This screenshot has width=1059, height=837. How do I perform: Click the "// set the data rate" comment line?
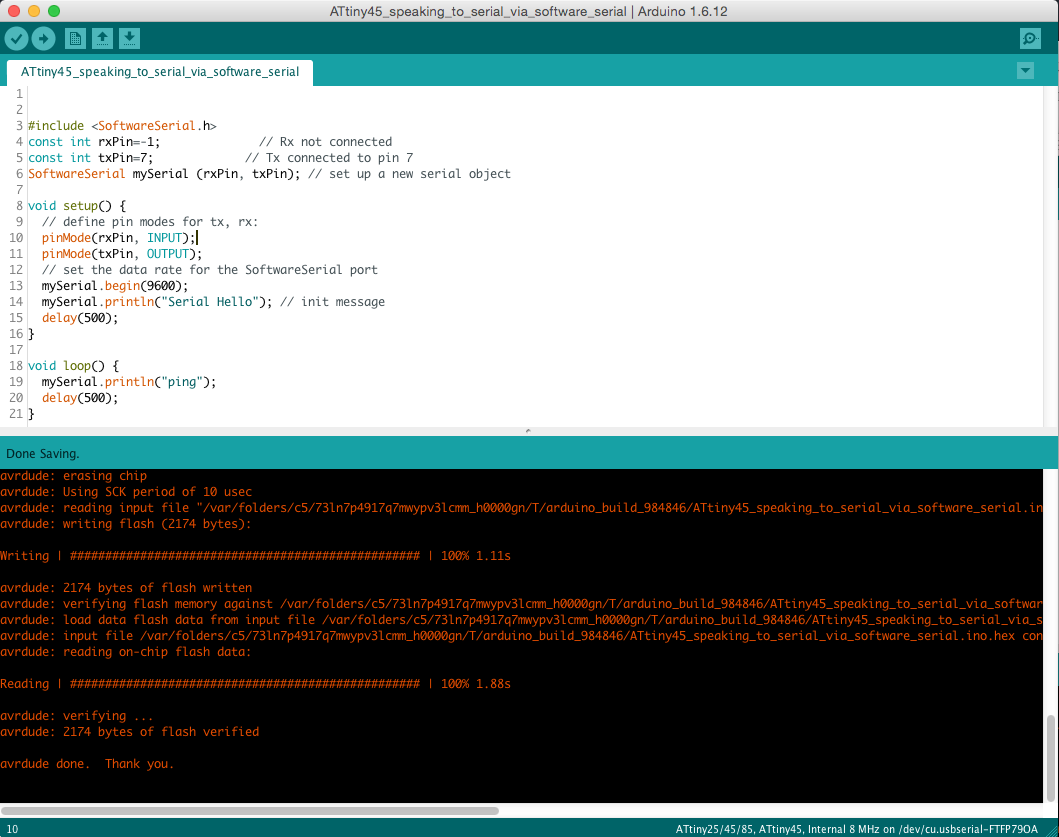(210, 270)
